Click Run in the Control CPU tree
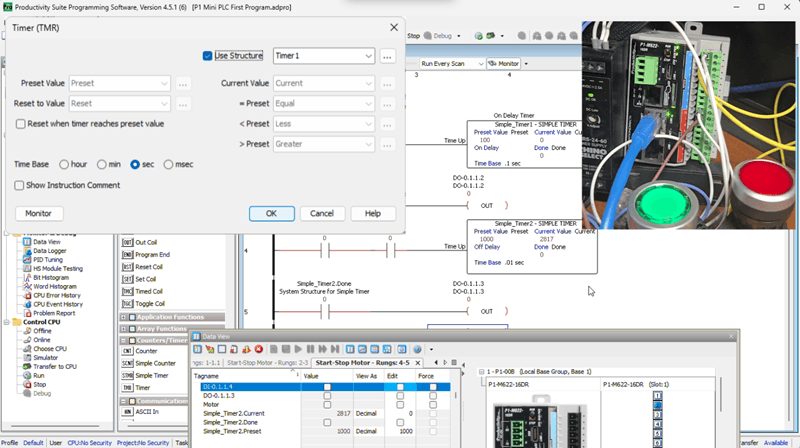This screenshot has width=800, height=448. (x=39, y=376)
